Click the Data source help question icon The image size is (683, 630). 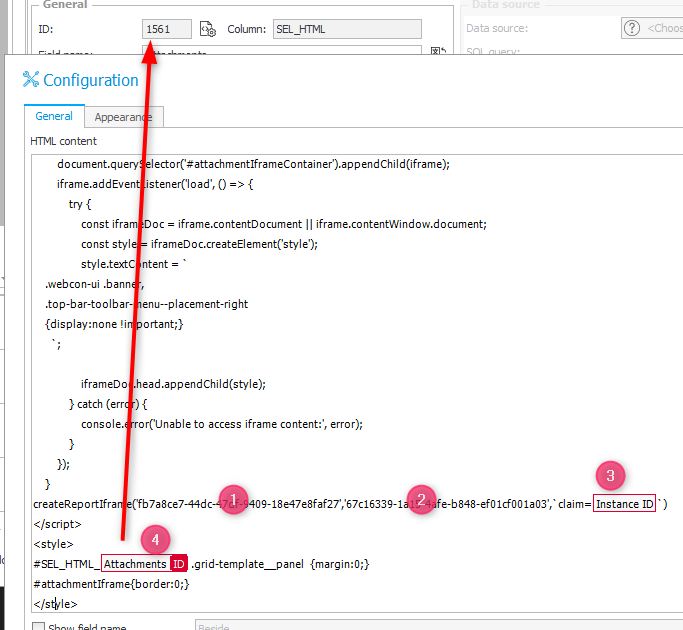[632, 28]
